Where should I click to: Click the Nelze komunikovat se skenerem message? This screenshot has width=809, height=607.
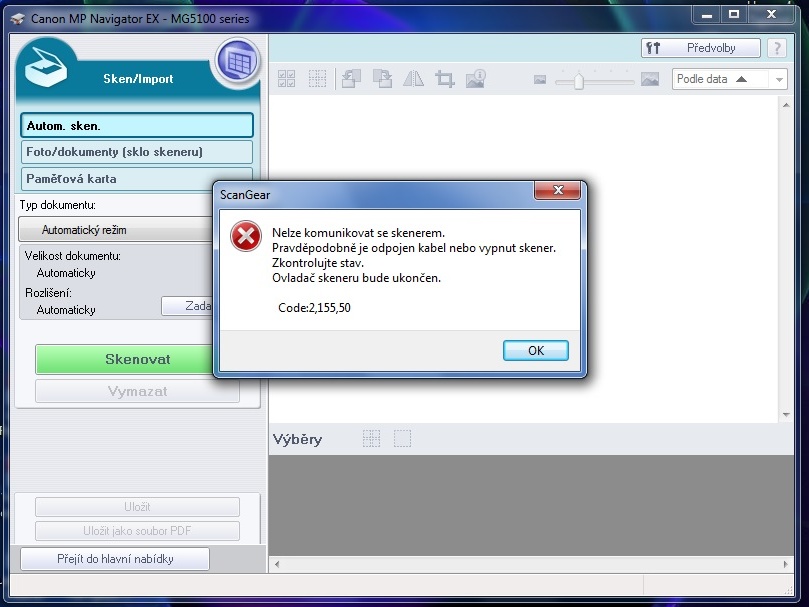358,233
